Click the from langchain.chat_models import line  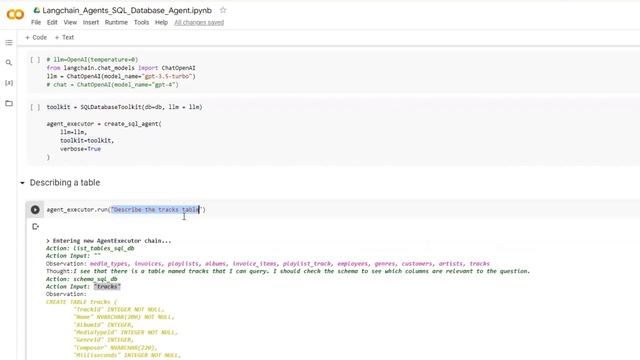121,68
